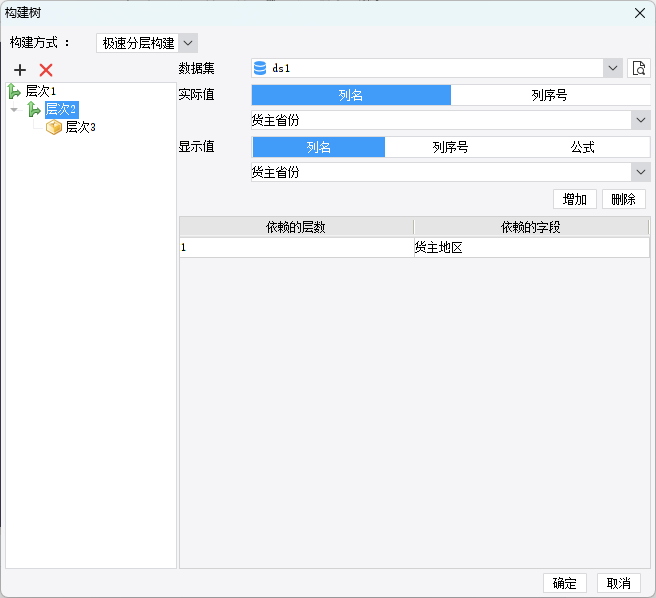The height and width of the screenshot is (598, 656).
Task: Collapse the 层次2 tree expander
Action: [x=14, y=110]
